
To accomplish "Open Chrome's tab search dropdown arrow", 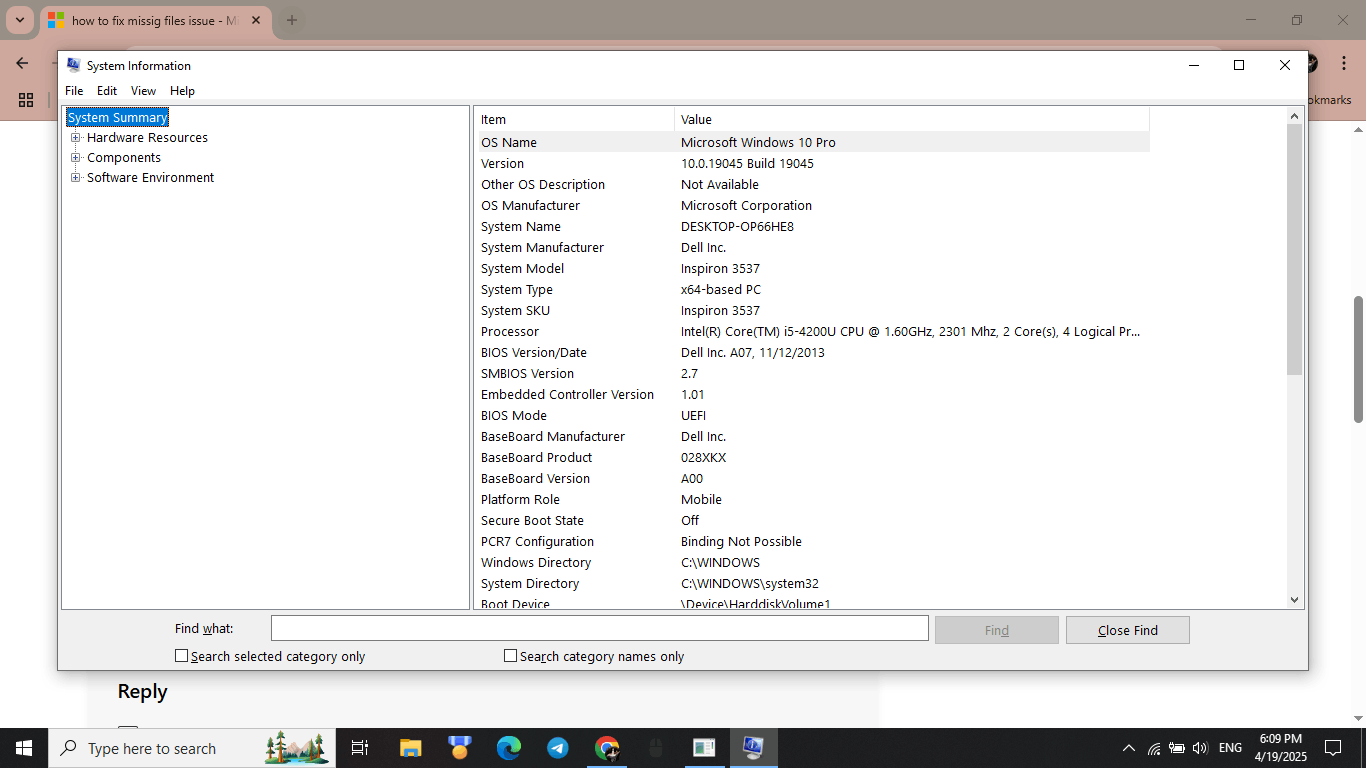I will point(19,20).
